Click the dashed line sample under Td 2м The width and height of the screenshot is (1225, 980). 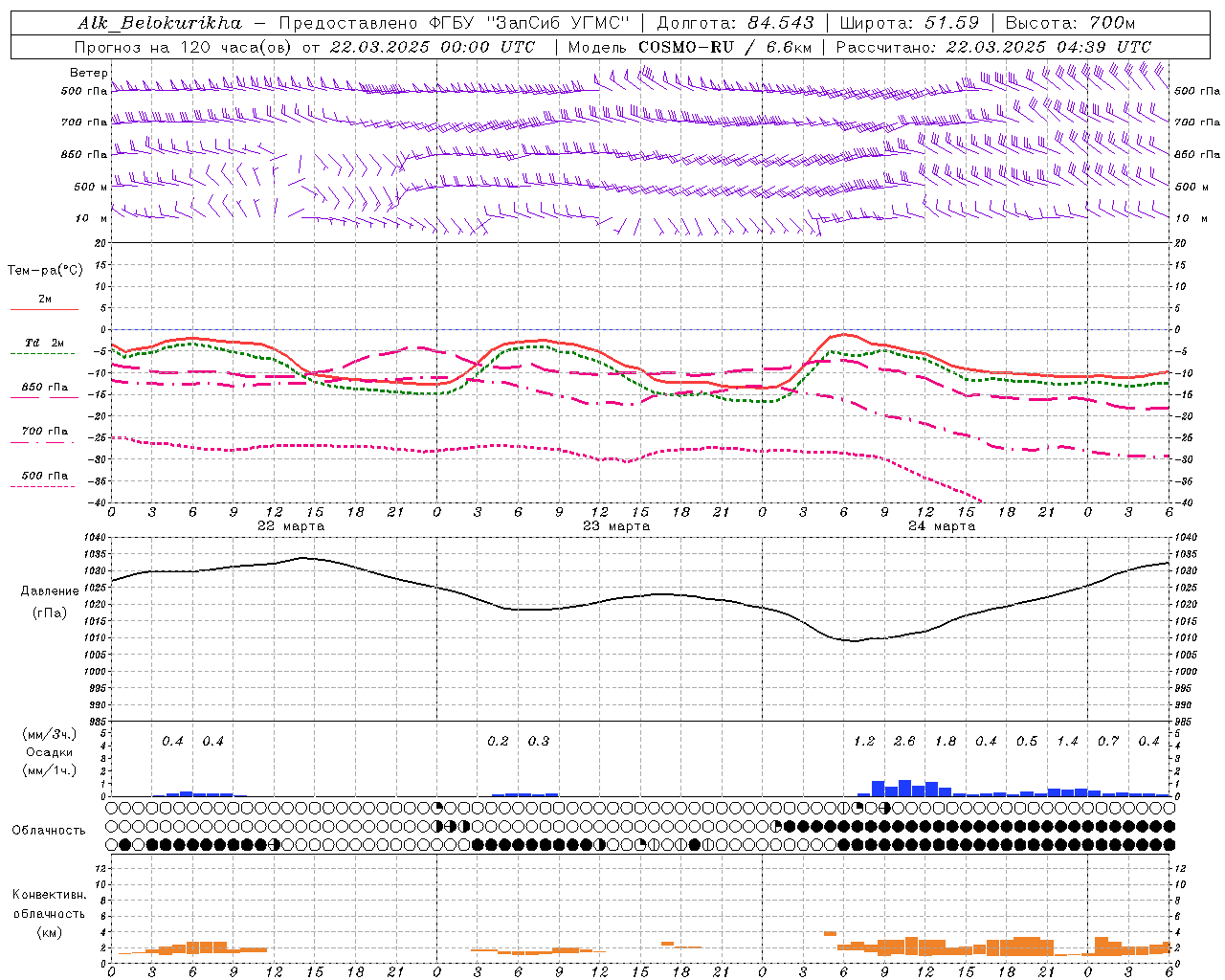pyautogui.click(x=43, y=354)
